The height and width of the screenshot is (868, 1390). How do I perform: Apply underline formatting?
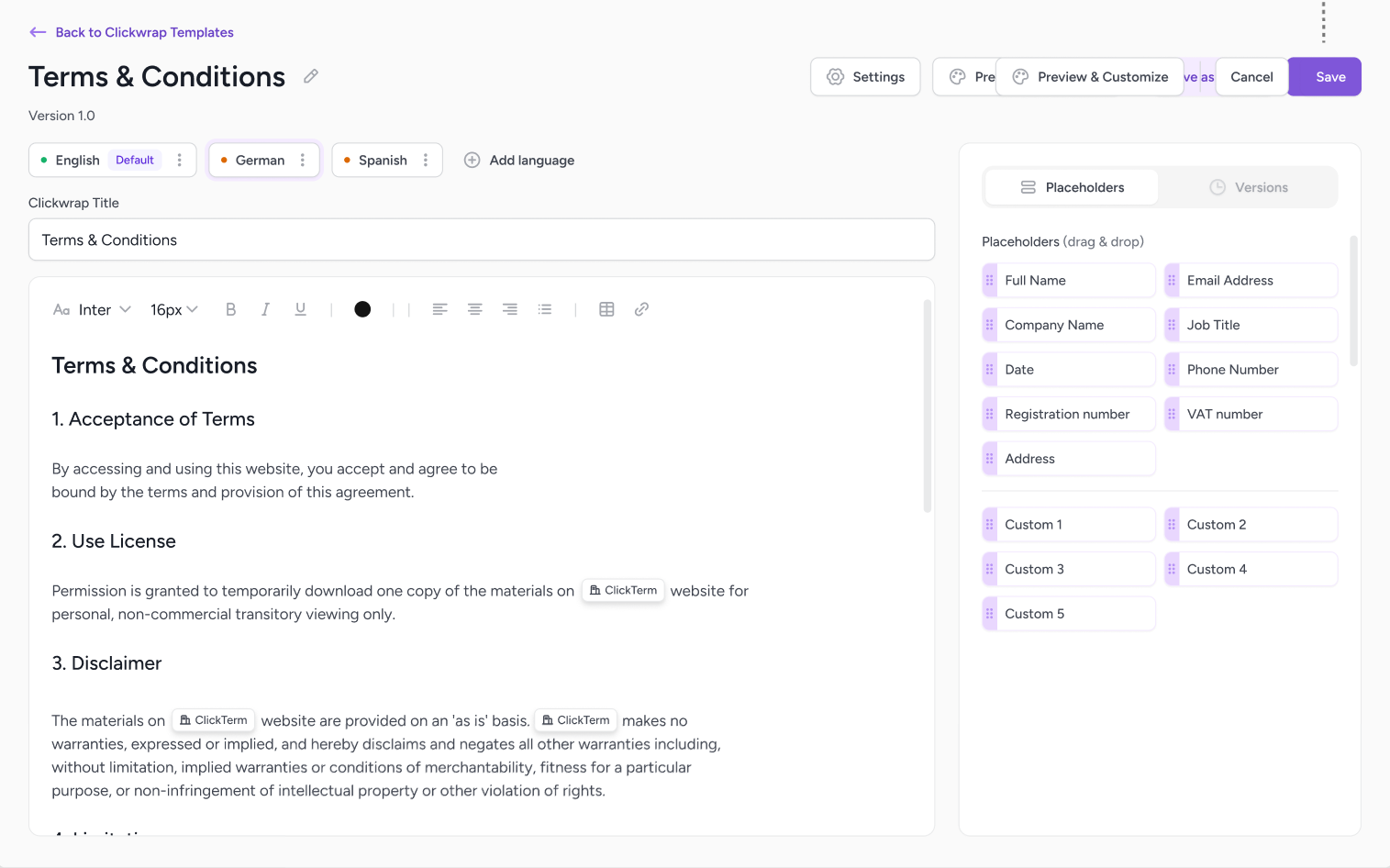[300, 309]
